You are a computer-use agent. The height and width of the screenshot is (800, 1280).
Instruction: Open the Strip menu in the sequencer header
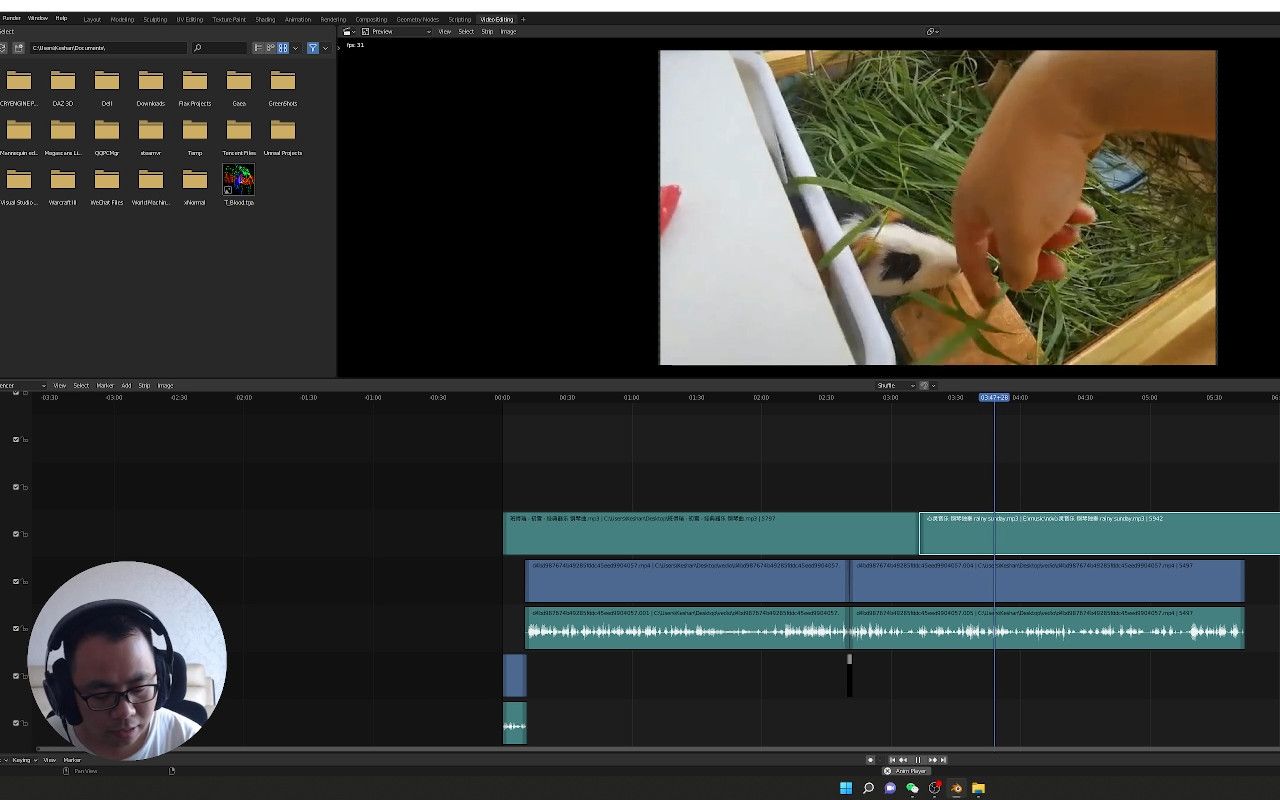(x=144, y=385)
